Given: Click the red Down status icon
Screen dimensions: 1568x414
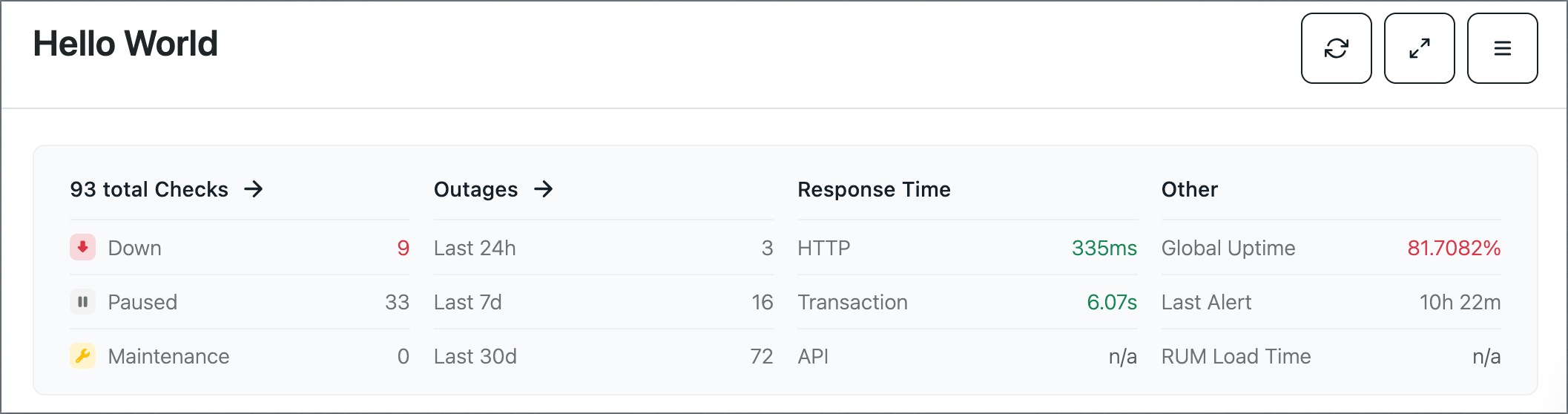Looking at the screenshot, I should tap(82, 247).
